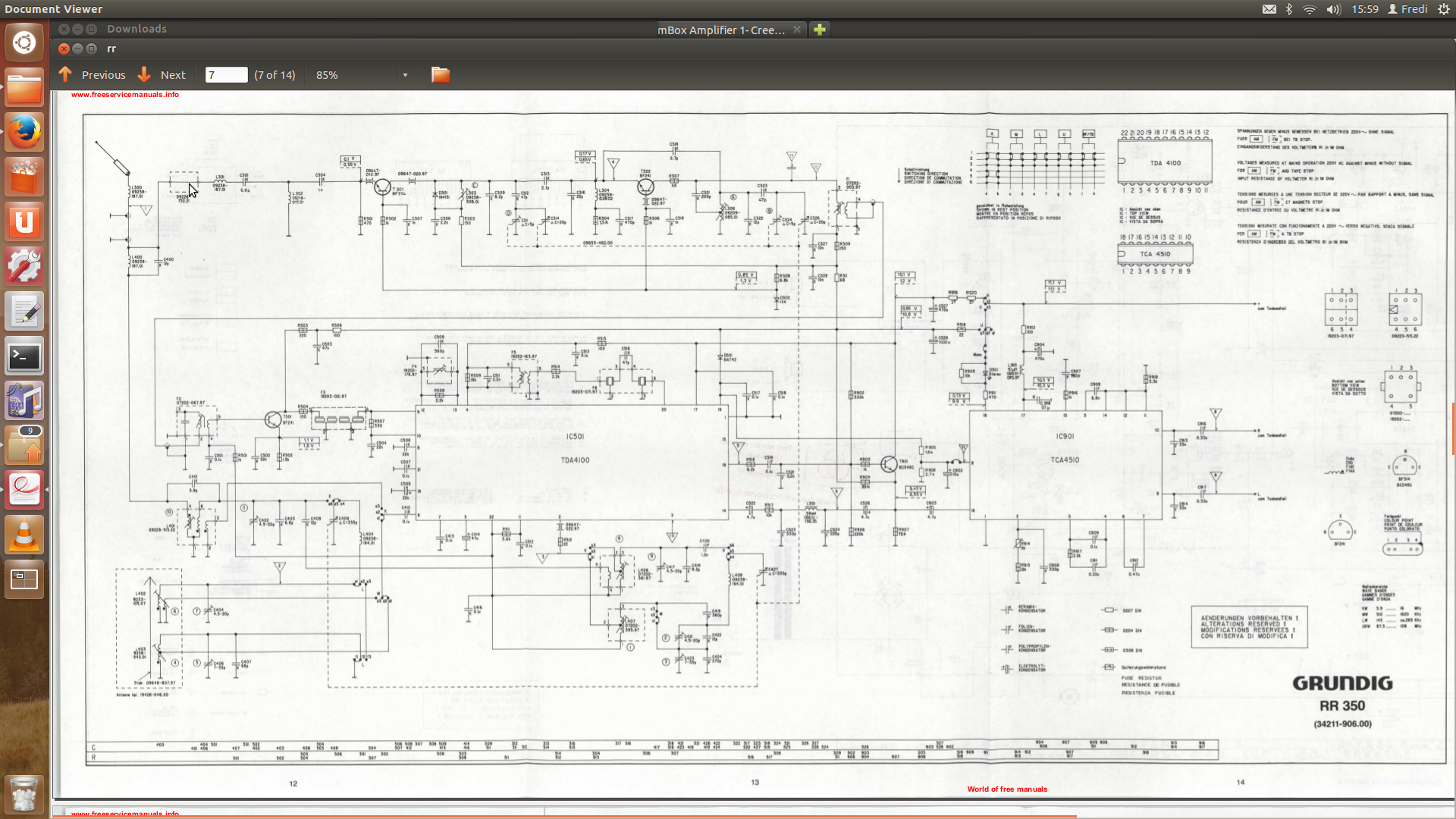This screenshot has width=1456, height=819.
Task: Click the Downloads window title
Action: [x=136, y=29]
